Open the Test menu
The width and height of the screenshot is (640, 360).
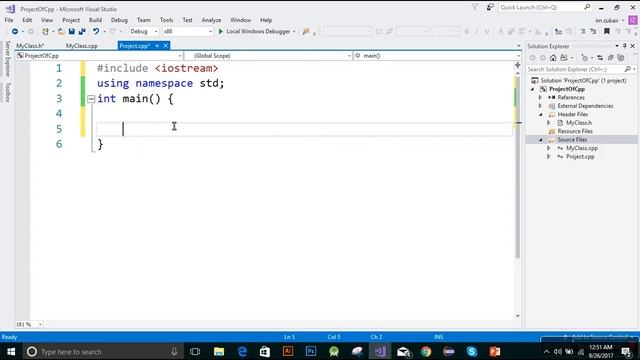tap(187, 20)
